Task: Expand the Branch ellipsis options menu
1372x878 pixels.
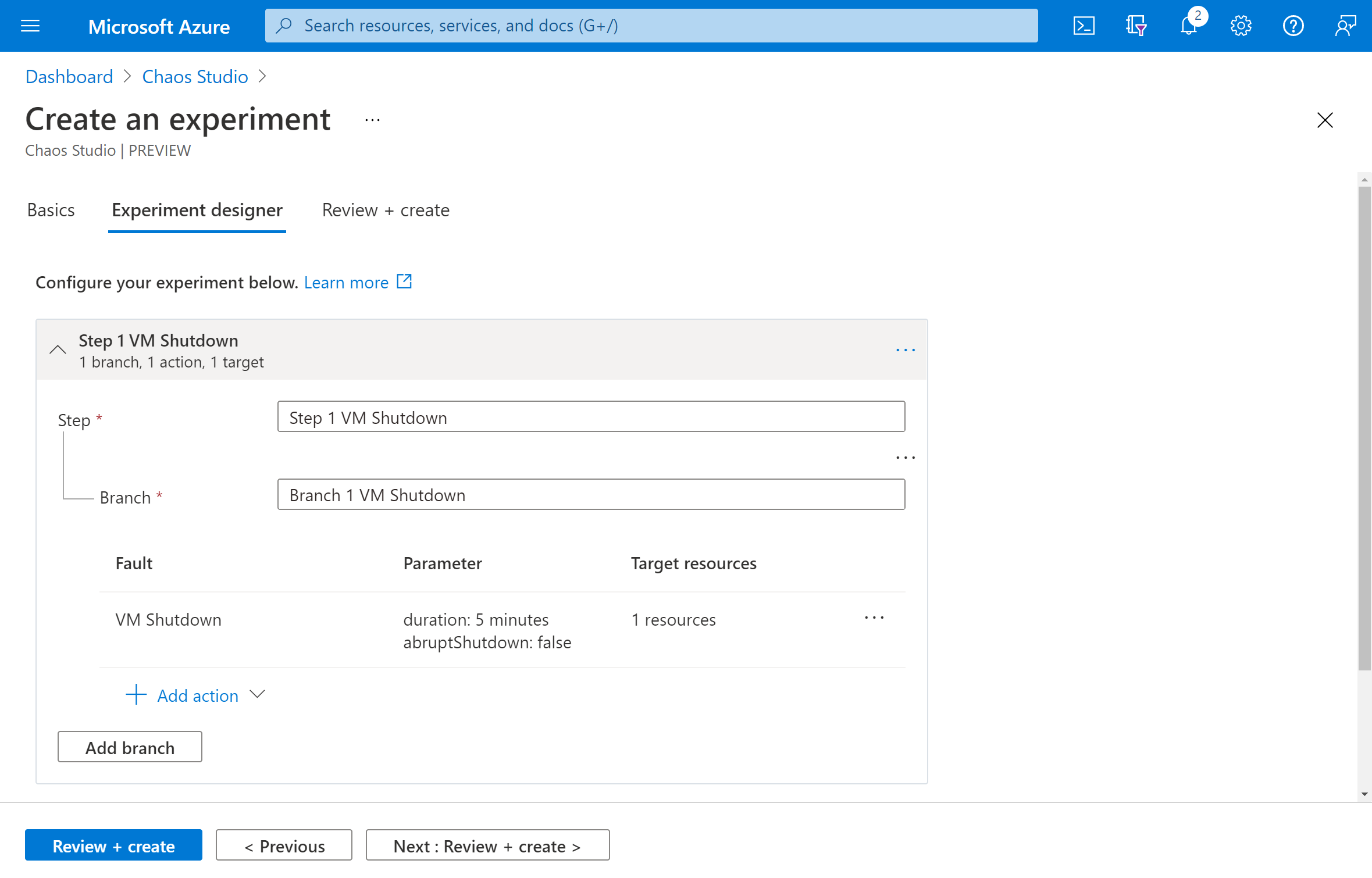Action: (x=906, y=457)
